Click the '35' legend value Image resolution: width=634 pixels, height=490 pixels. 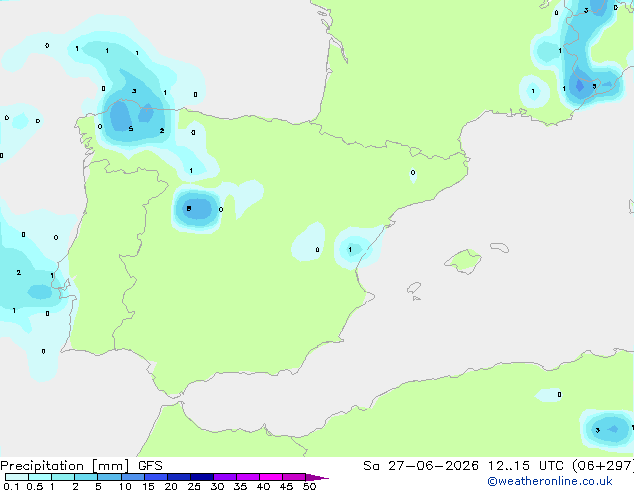pos(240,486)
